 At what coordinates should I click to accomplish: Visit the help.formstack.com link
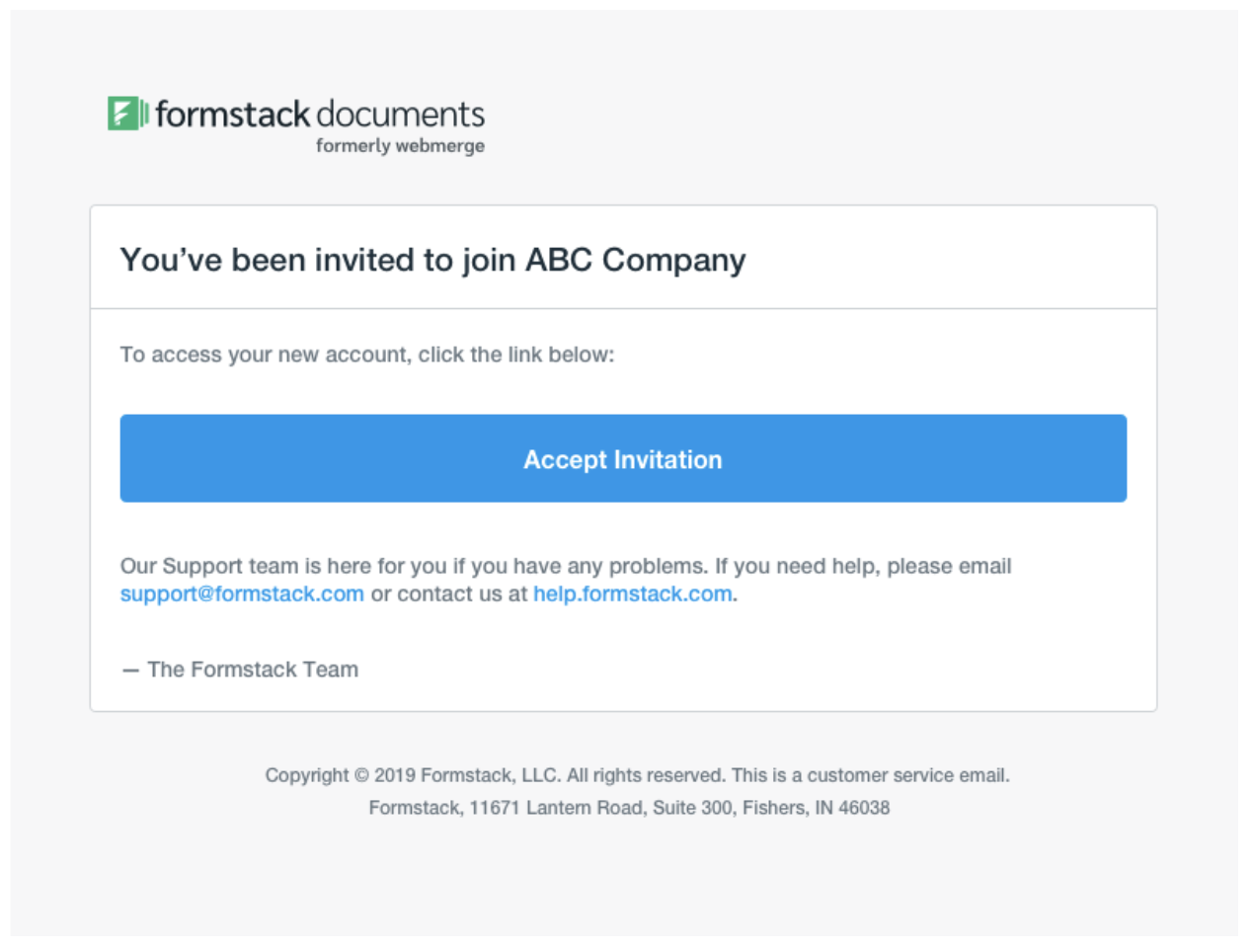pyautogui.click(x=632, y=594)
